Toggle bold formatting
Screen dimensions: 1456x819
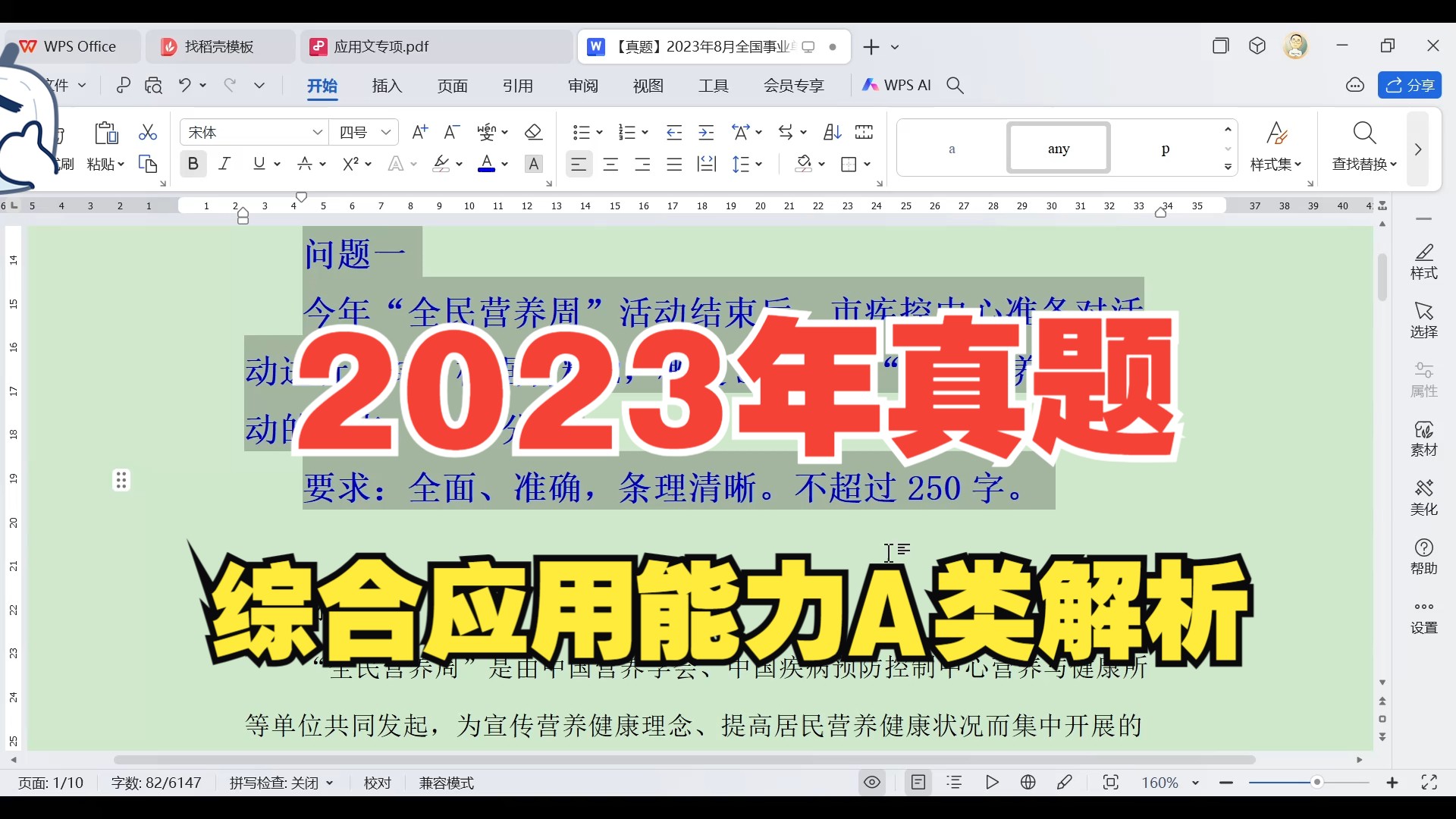[193, 164]
